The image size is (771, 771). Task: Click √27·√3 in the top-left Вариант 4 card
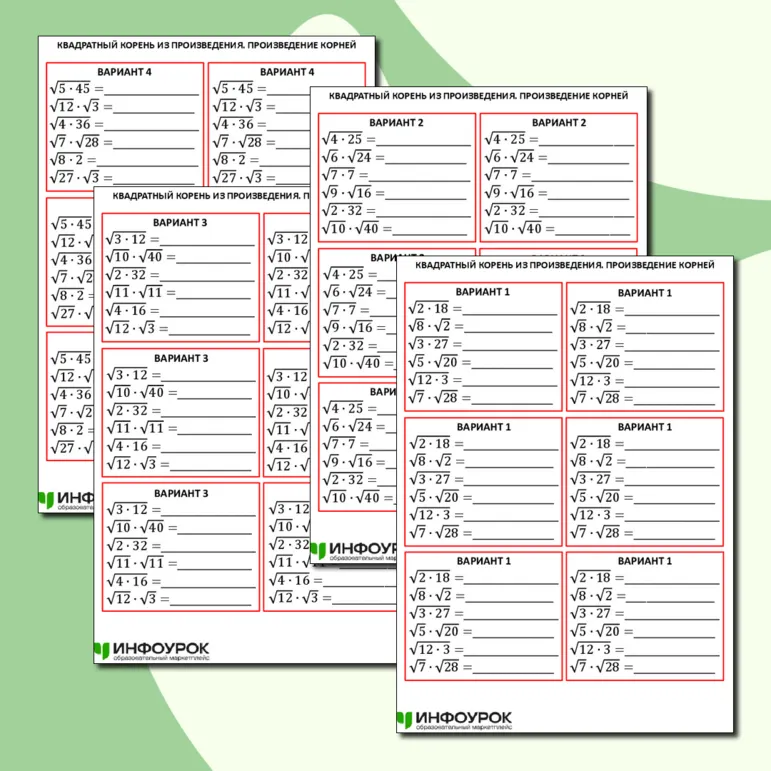pyautogui.click(x=74, y=178)
